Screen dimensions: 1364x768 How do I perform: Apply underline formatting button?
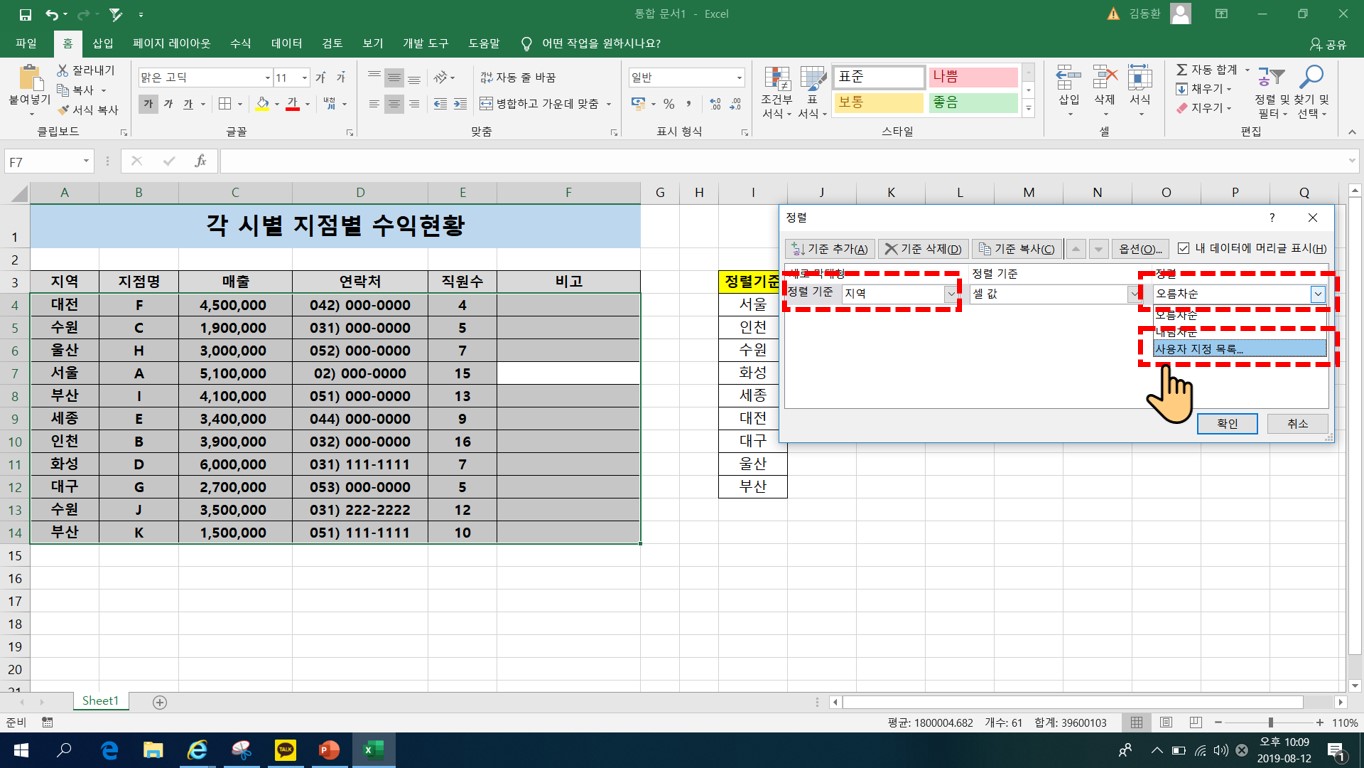[x=188, y=104]
